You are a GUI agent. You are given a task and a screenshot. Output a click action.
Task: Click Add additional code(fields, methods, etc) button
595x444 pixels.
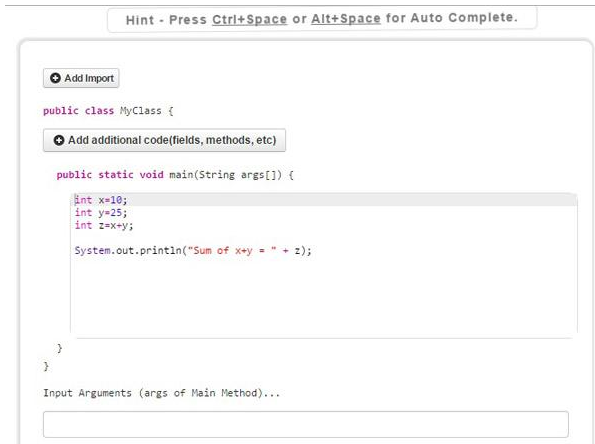pos(164,140)
